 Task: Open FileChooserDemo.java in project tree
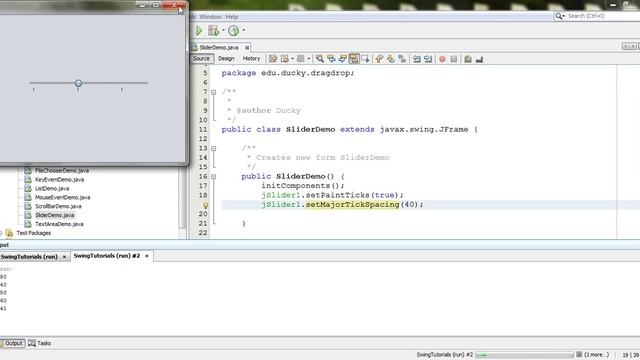coord(62,171)
